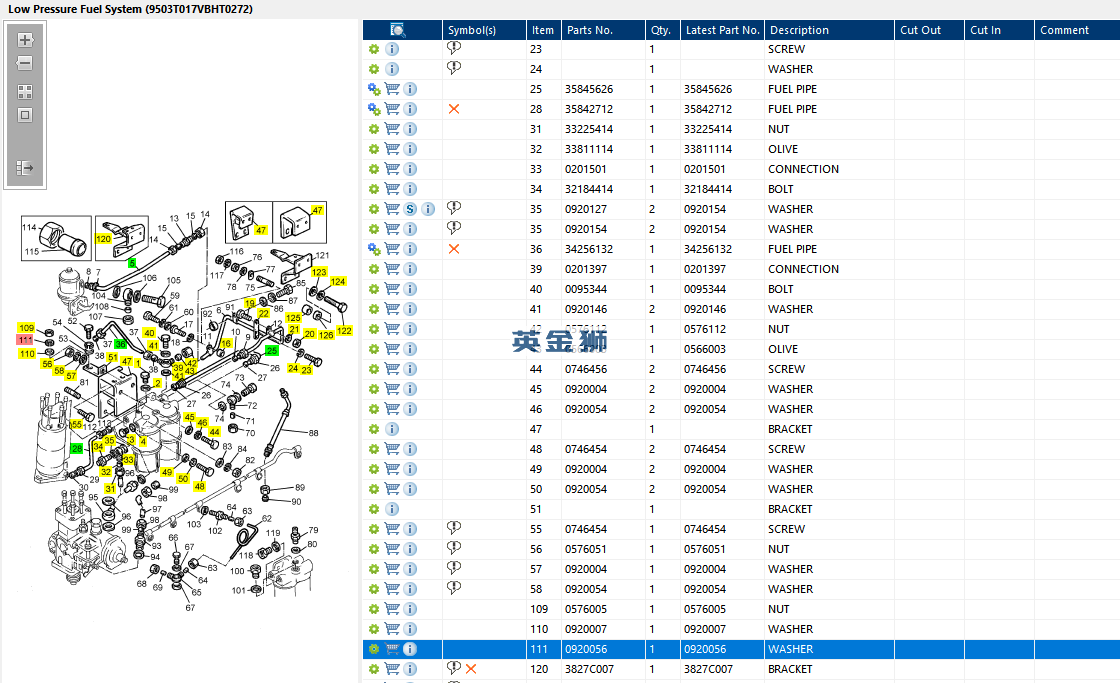The height and width of the screenshot is (683, 1120).
Task: Click the S supersession icon for item 35
Action: [410, 209]
